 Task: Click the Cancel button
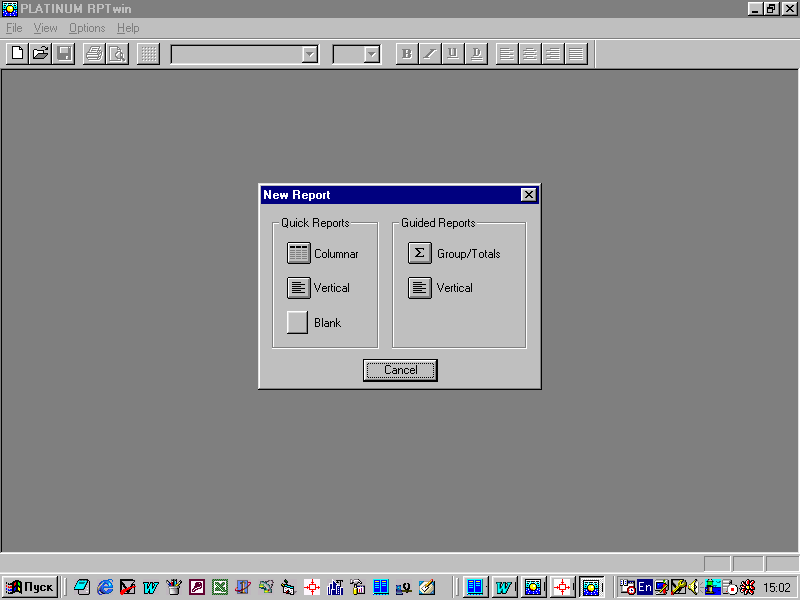(400, 370)
